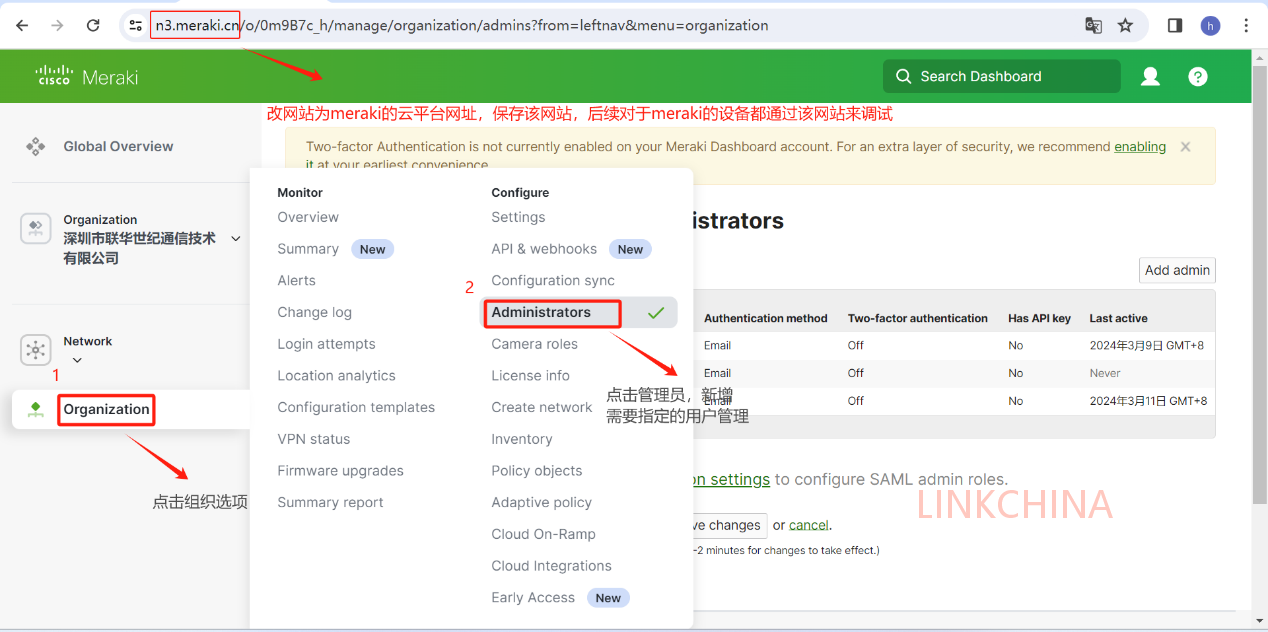This screenshot has width=1268, height=632.
Task: Click the Network label in sidebar
Action: pyautogui.click(x=88, y=341)
